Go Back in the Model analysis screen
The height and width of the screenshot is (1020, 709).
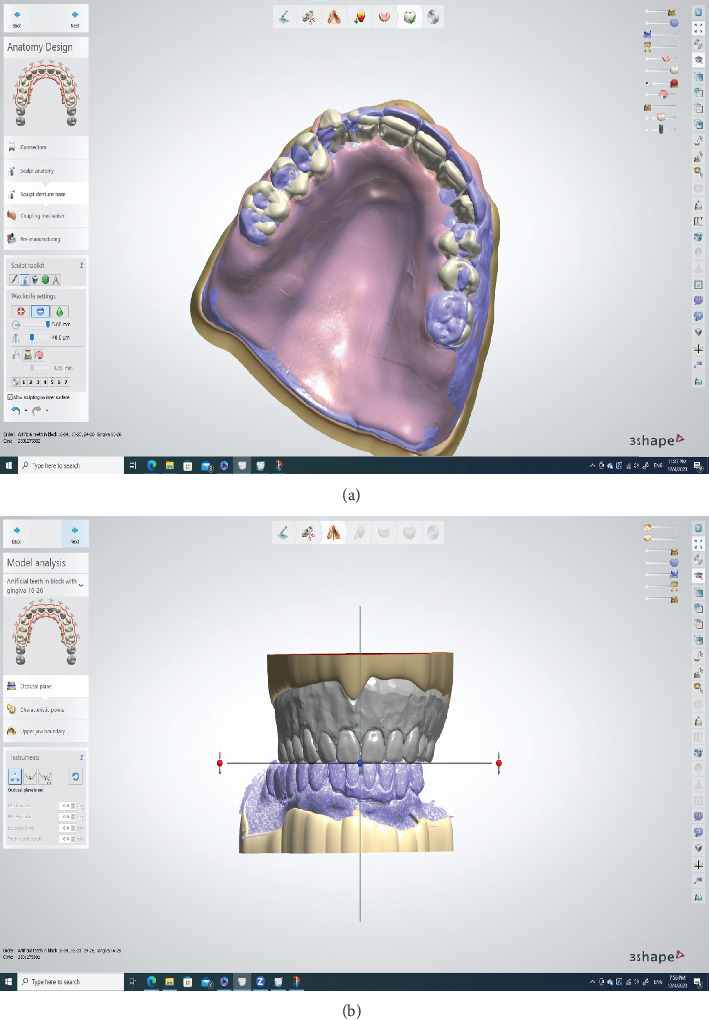point(17,535)
